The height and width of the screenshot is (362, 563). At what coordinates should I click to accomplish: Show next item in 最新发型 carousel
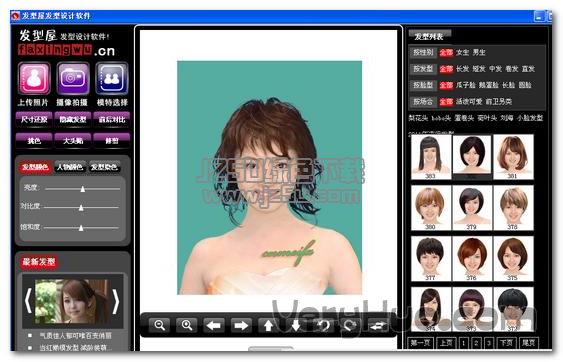pos(116,301)
